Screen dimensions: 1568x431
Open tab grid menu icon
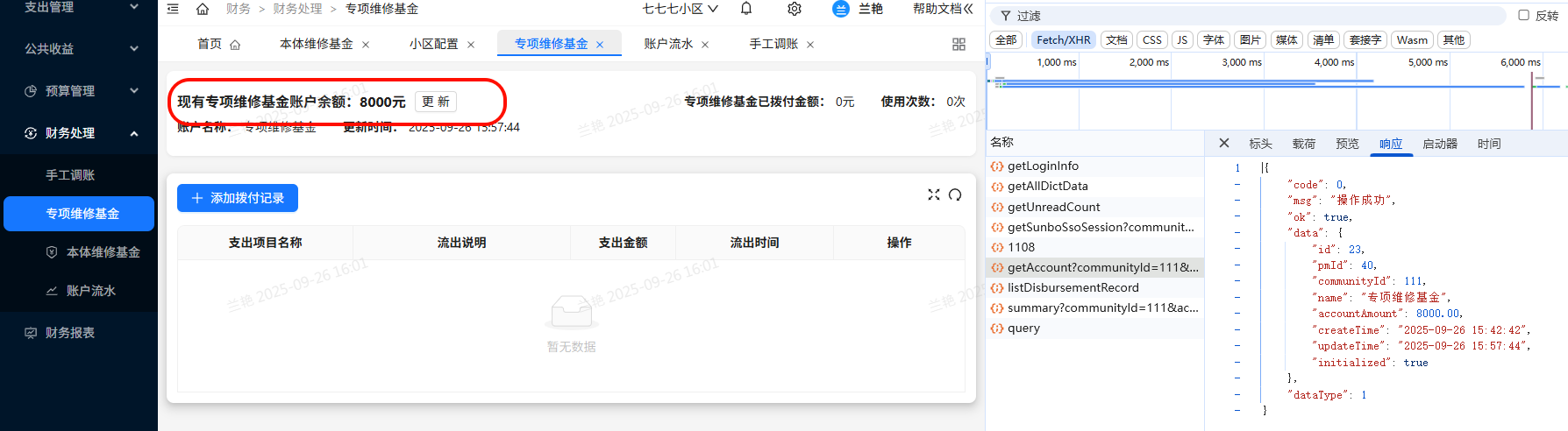tap(959, 44)
